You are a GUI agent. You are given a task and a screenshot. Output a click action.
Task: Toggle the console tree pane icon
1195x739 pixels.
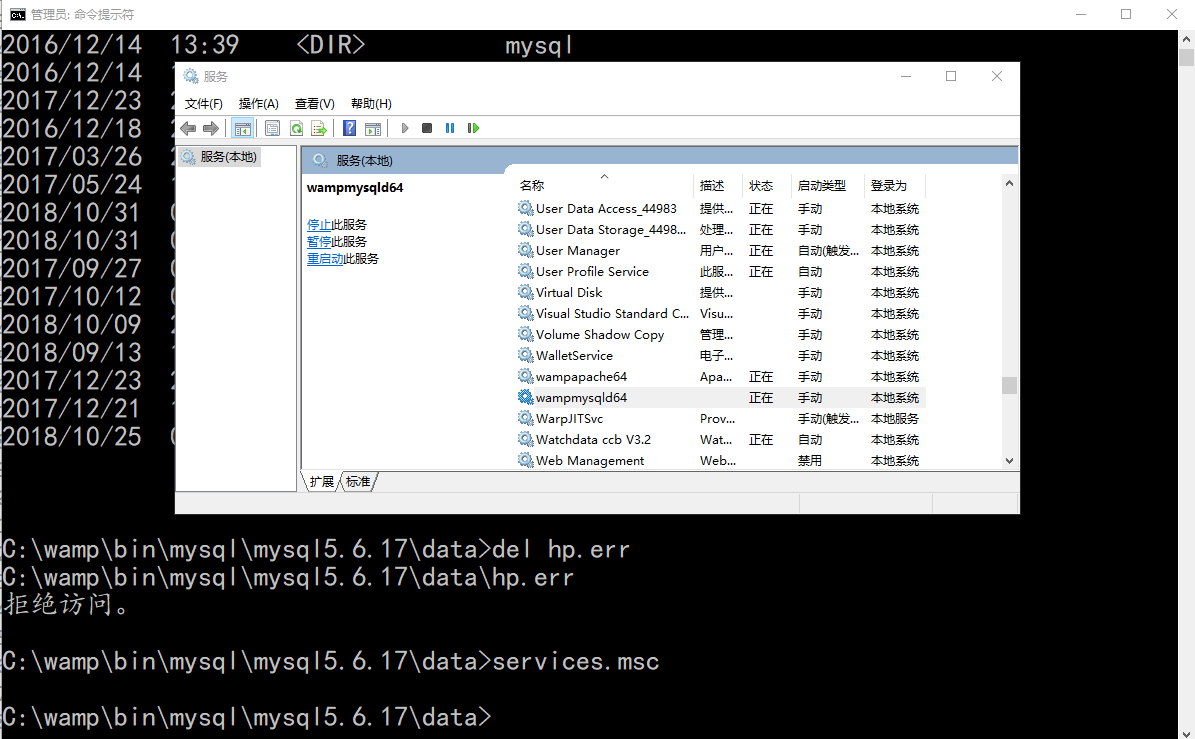(x=242, y=128)
